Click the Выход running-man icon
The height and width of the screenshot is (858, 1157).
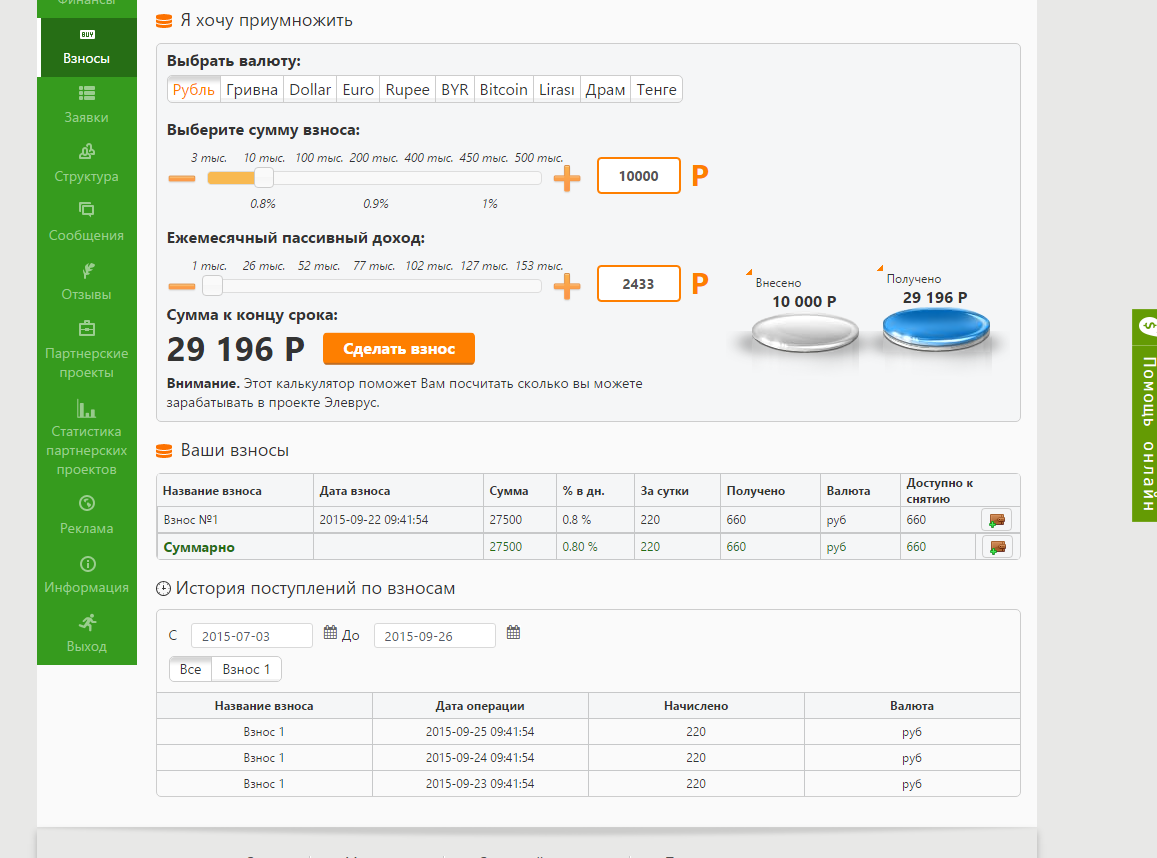[x=88, y=622]
